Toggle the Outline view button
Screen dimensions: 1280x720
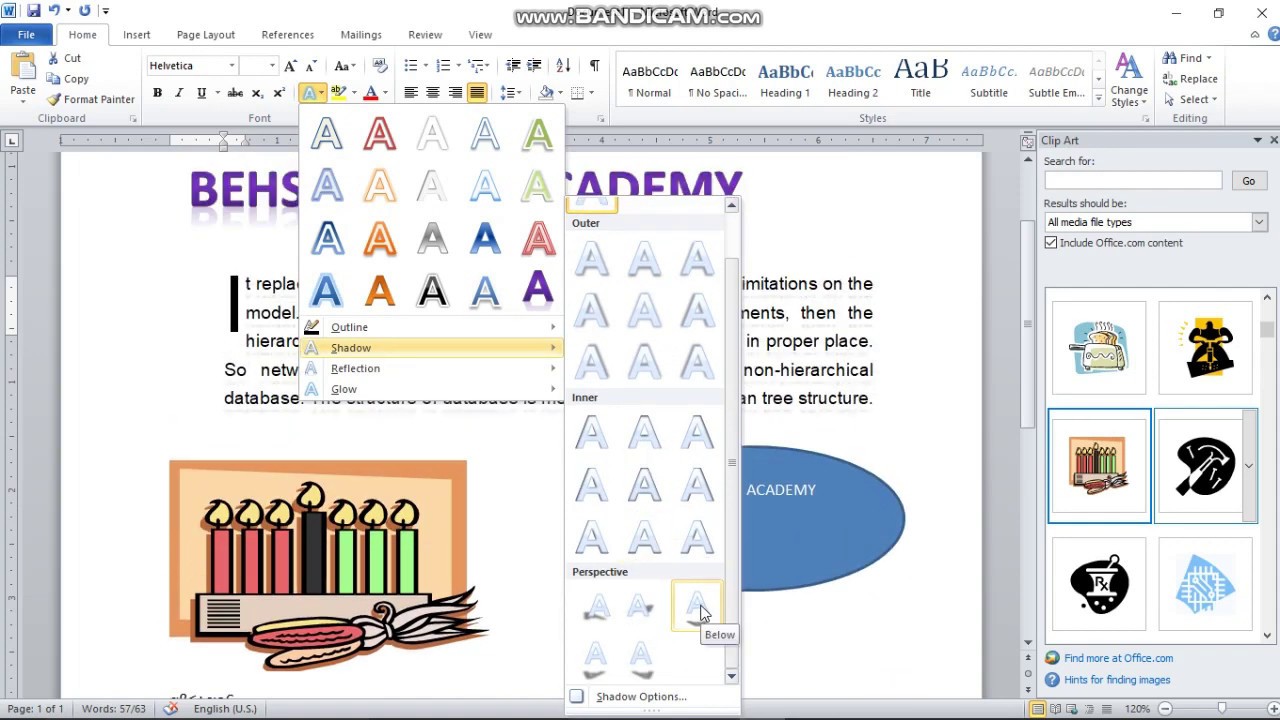click(x=1090, y=709)
